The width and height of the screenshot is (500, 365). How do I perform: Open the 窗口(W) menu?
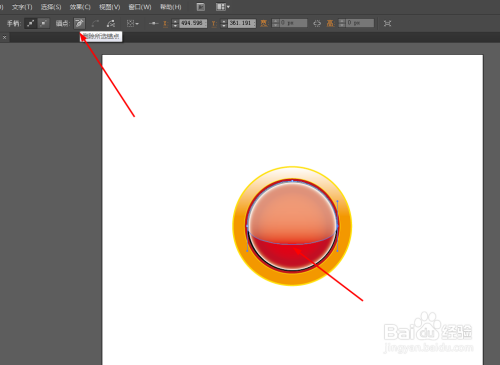(140, 7)
